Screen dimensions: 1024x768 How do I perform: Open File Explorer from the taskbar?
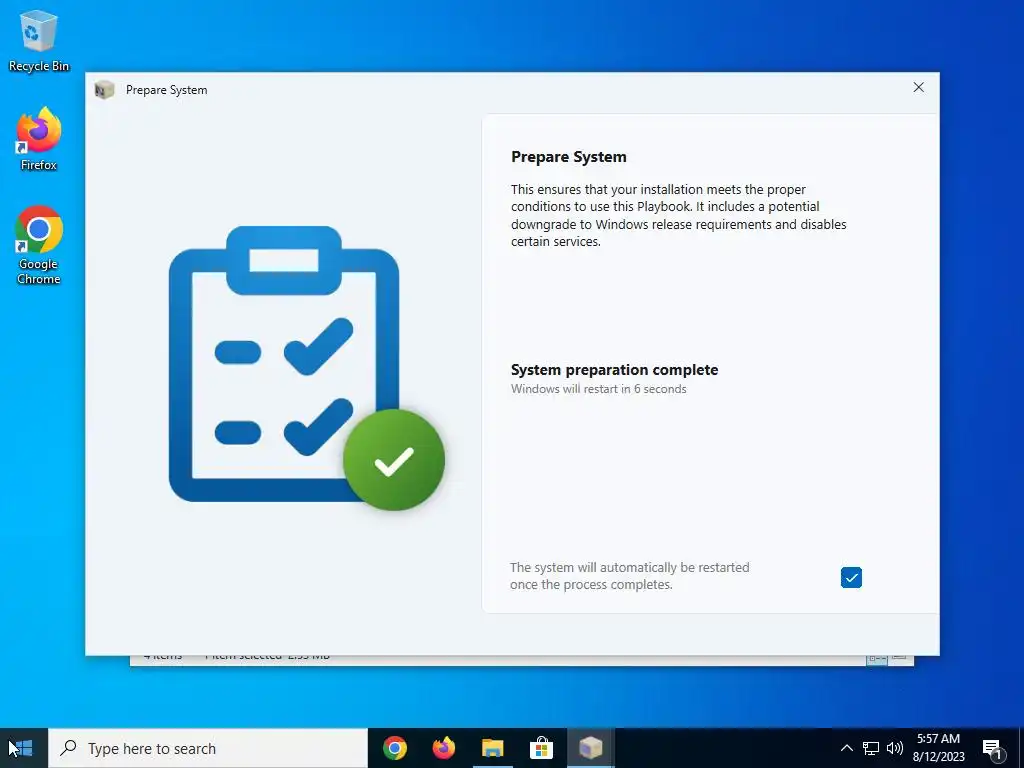click(x=492, y=748)
